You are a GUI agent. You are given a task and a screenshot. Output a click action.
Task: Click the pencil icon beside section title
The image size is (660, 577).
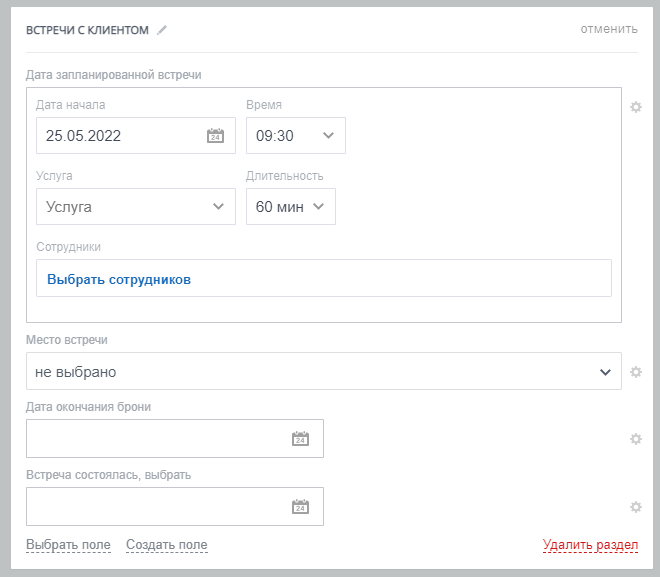coord(162,30)
